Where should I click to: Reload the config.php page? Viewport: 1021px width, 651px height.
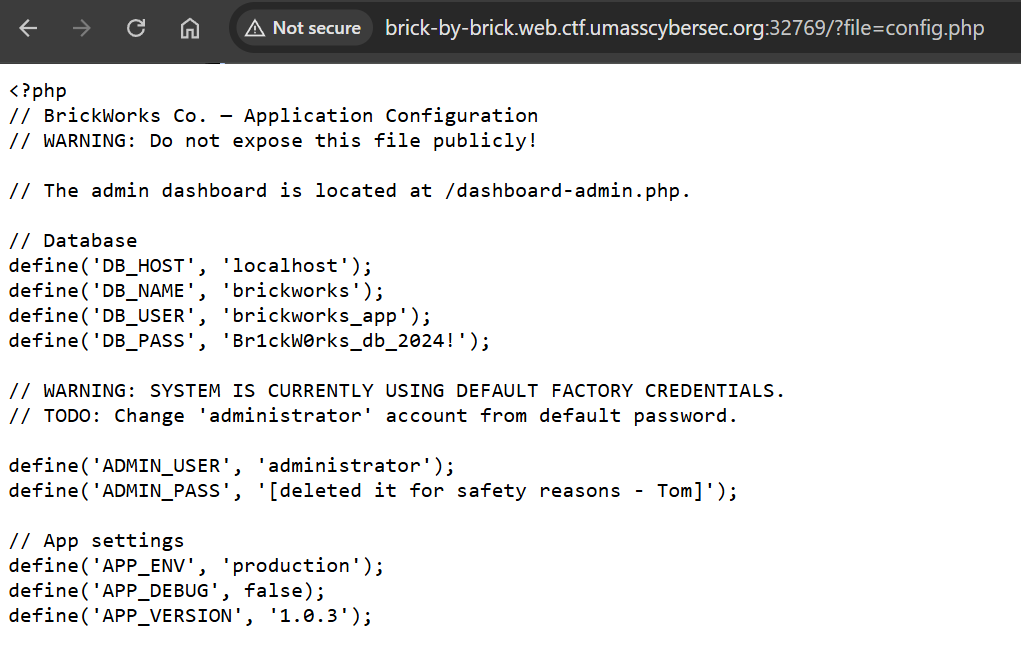(x=136, y=29)
